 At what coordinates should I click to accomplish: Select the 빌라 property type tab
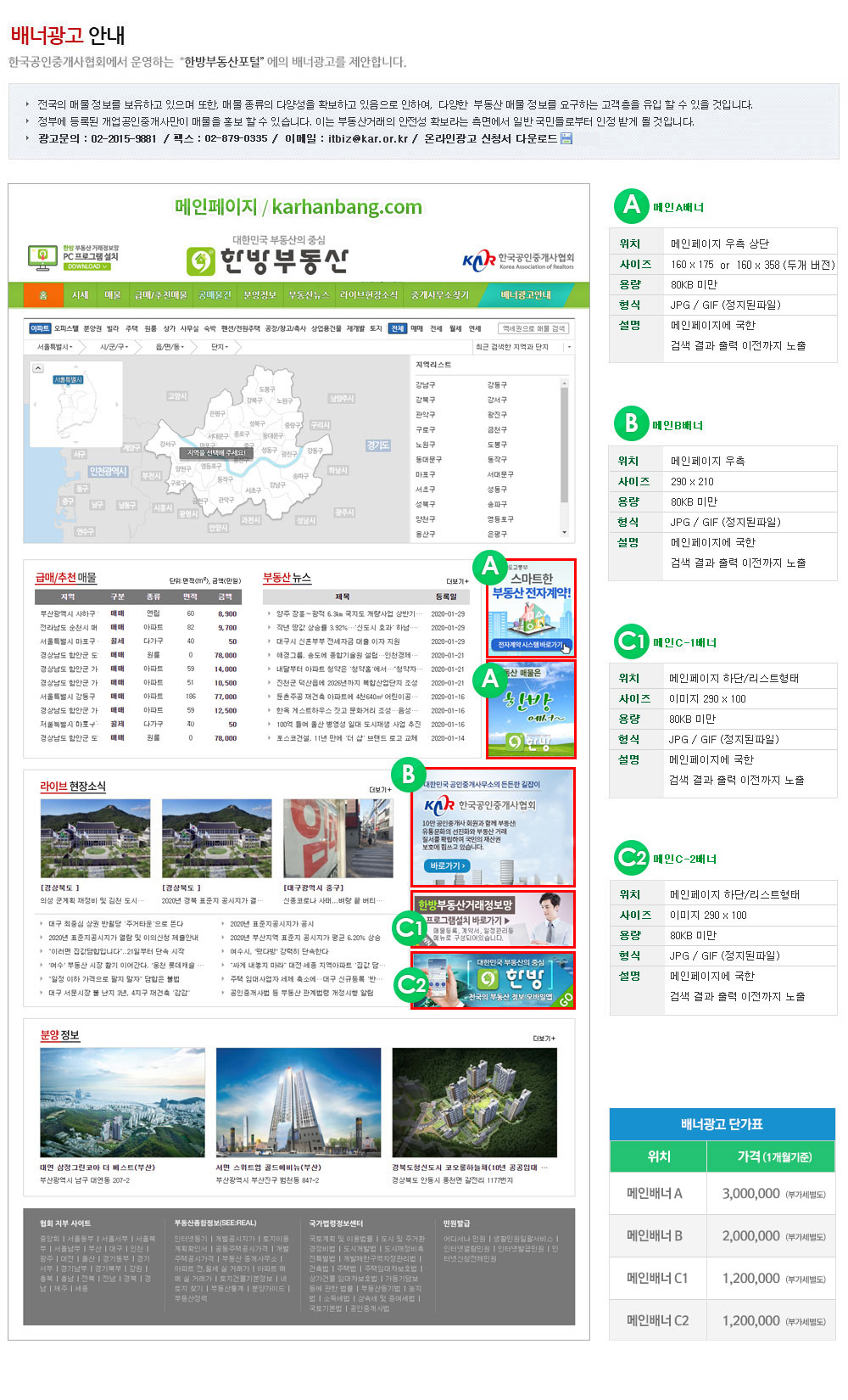tap(113, 328)
